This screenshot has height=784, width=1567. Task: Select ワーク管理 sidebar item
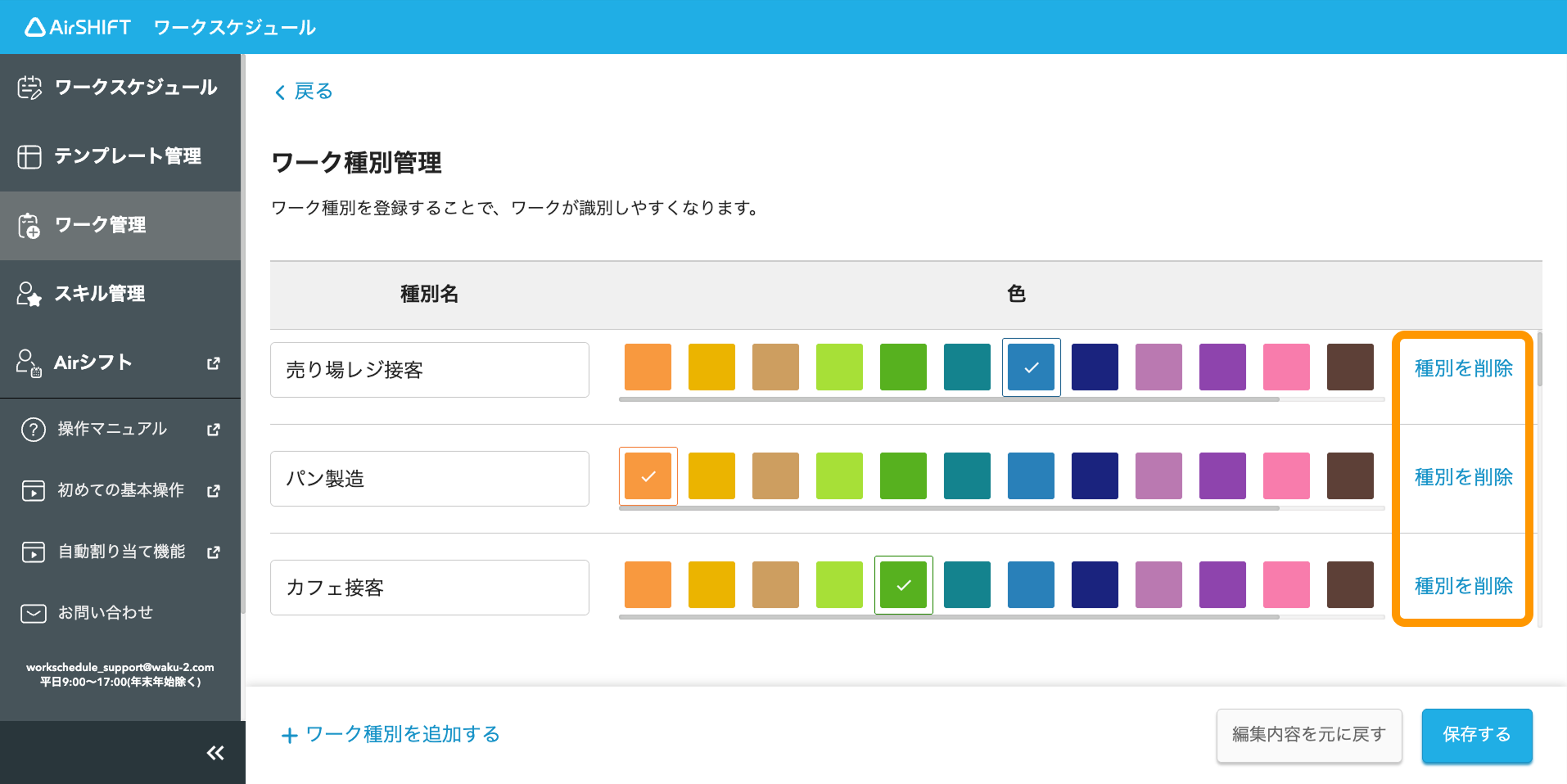[120, 225]
